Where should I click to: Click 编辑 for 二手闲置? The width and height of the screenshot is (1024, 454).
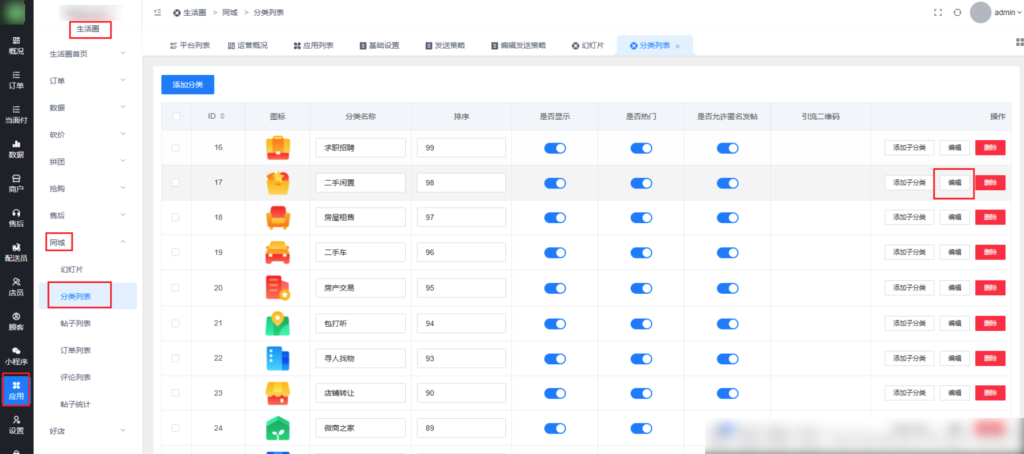click(955, 183)
